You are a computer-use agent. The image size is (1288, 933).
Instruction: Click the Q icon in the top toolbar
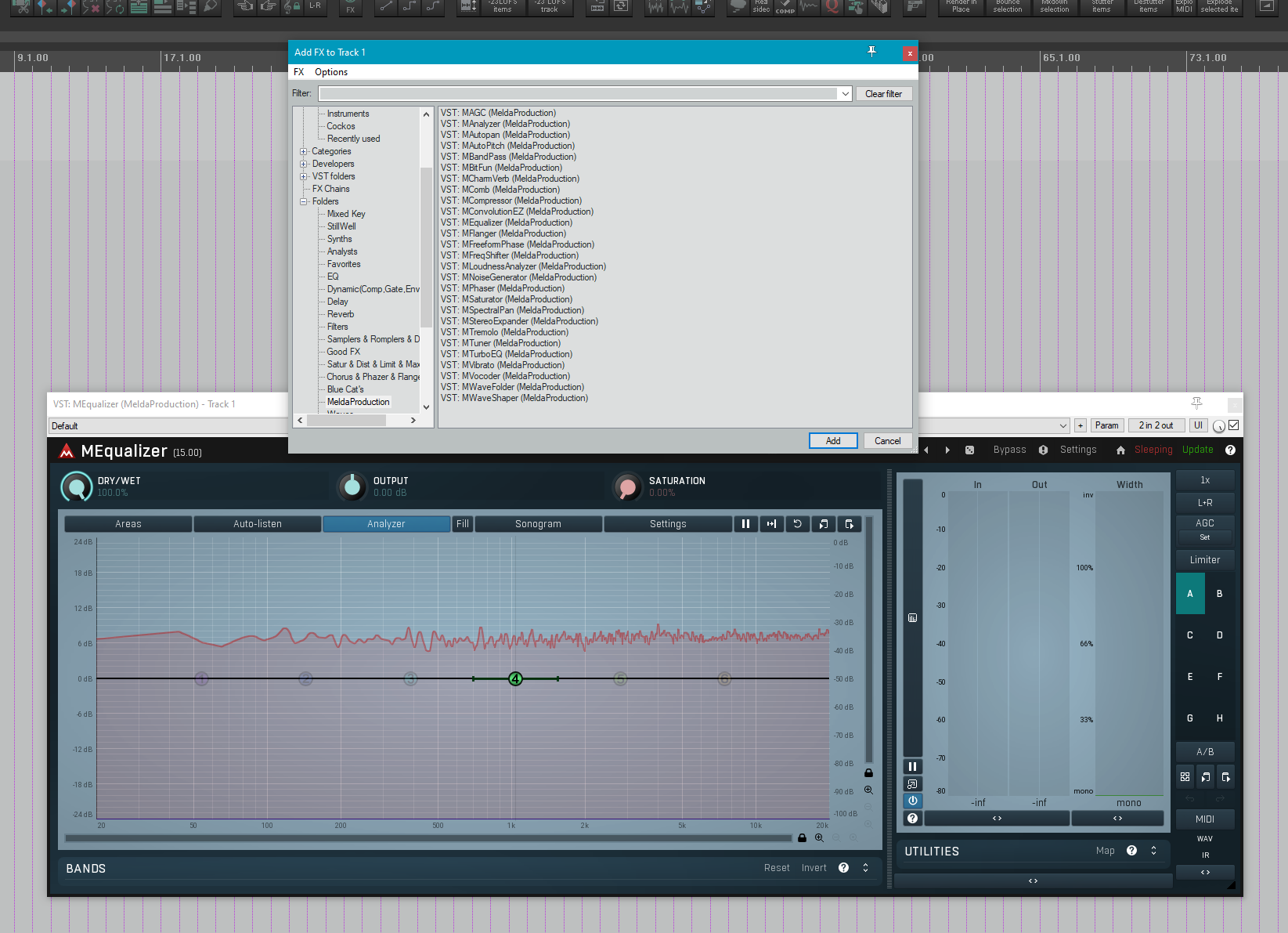tap(832, 7)
